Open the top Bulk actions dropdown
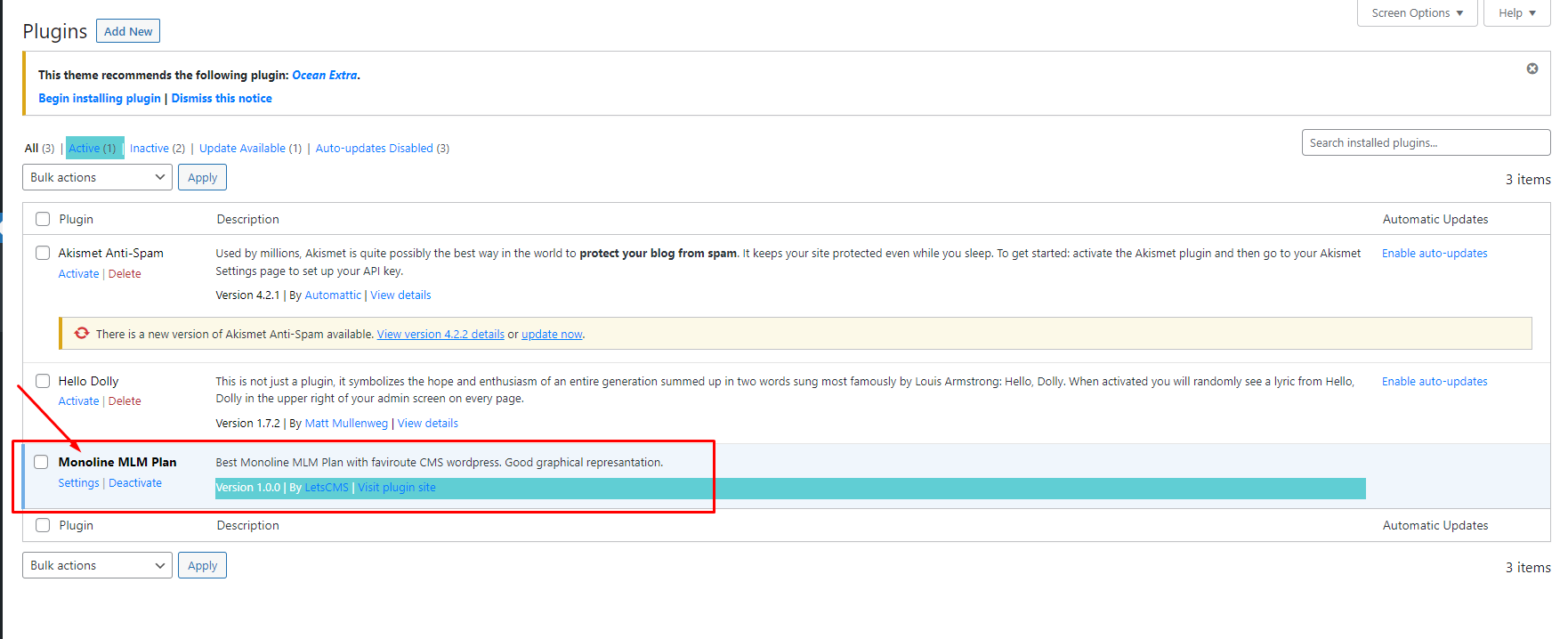The image size is (1568, 639). (97, 177)
